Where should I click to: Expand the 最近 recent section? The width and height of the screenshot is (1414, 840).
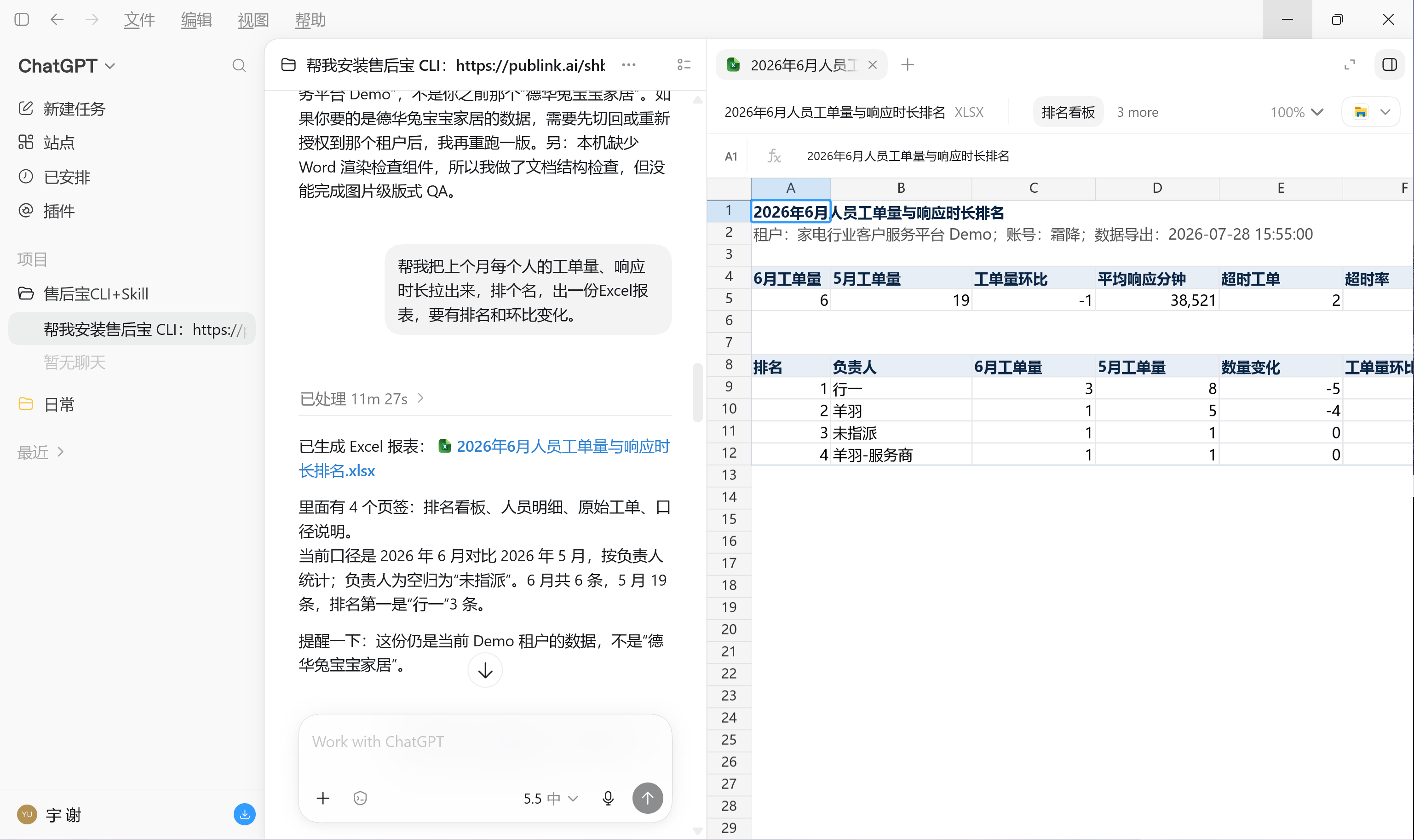click(41, 452)
